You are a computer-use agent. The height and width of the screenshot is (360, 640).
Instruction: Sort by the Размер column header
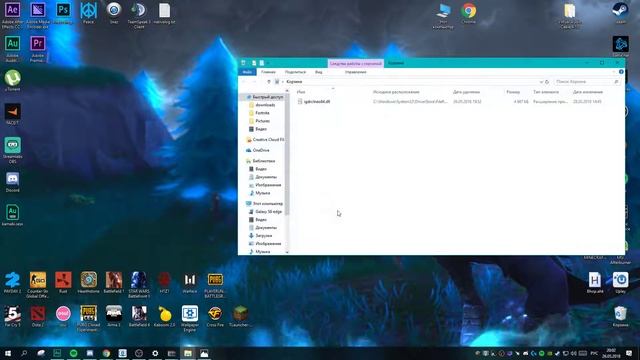point(513,92)
